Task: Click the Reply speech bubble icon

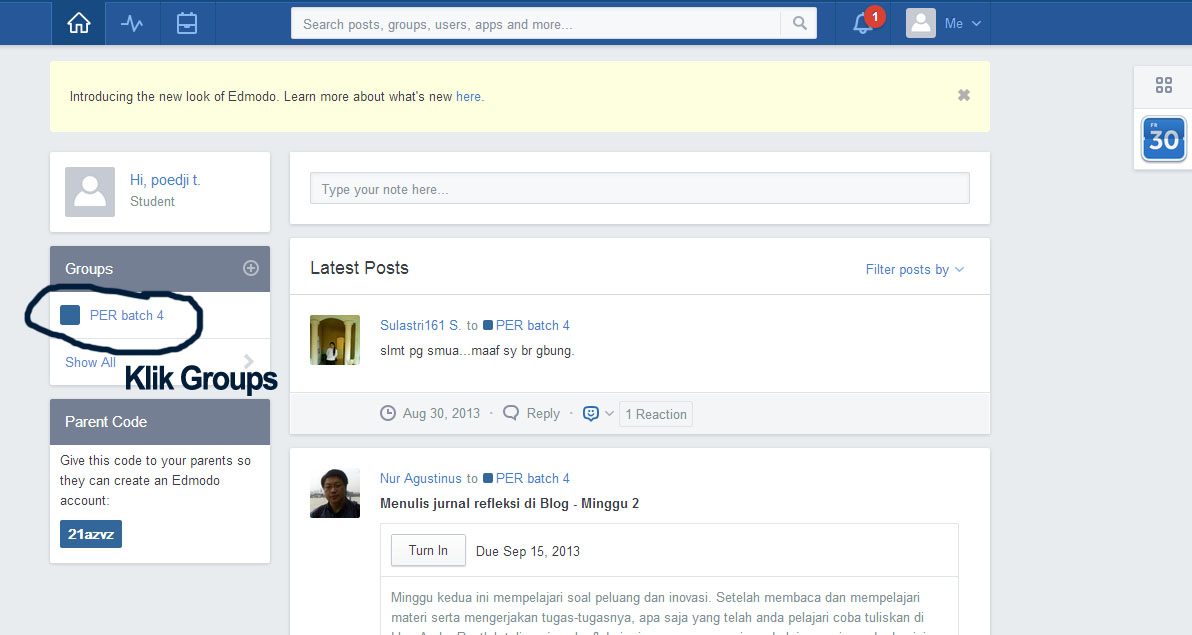Action: coord(511,413)
